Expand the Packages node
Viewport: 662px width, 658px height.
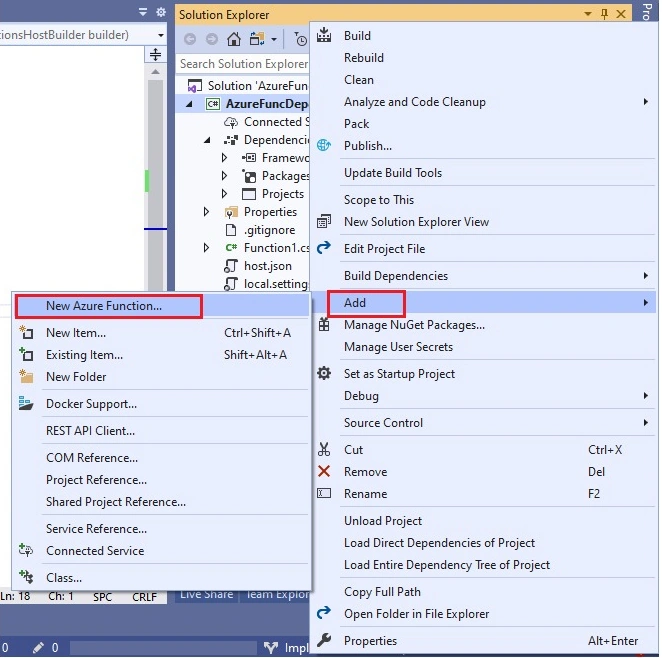[225, 176]
